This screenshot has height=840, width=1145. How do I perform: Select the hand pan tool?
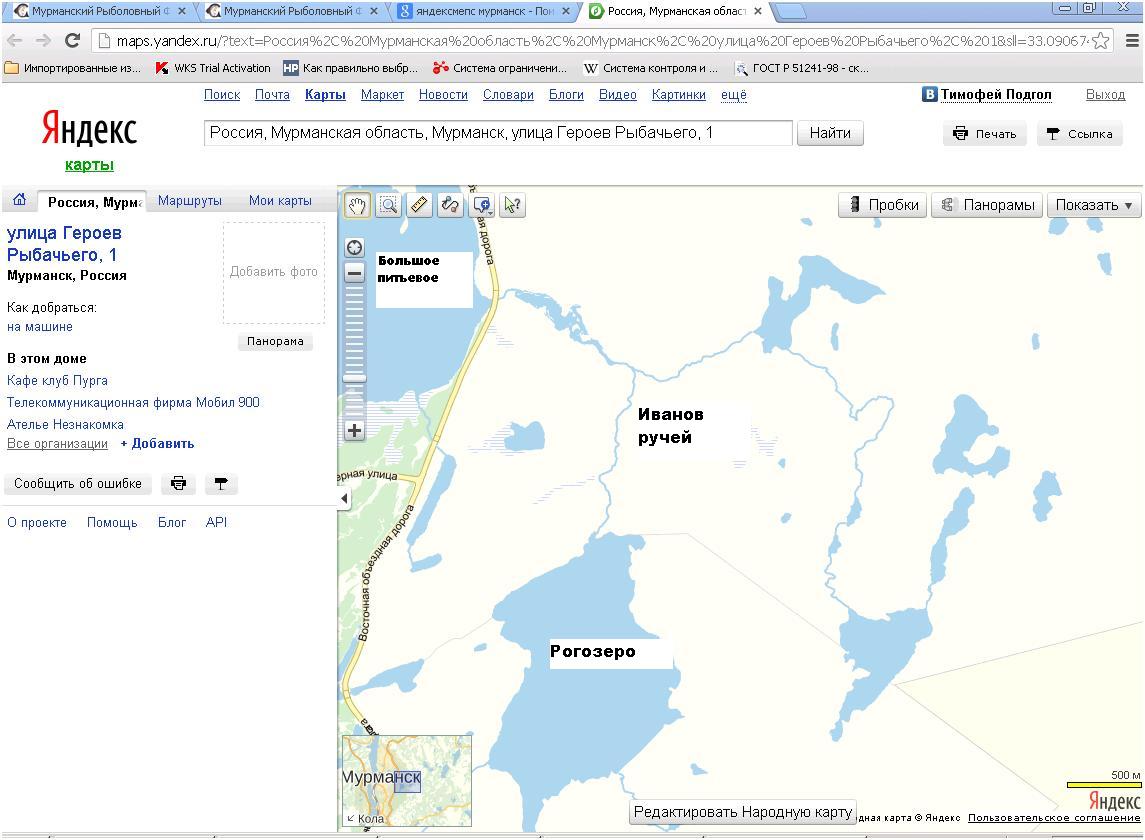click(357, 205)
